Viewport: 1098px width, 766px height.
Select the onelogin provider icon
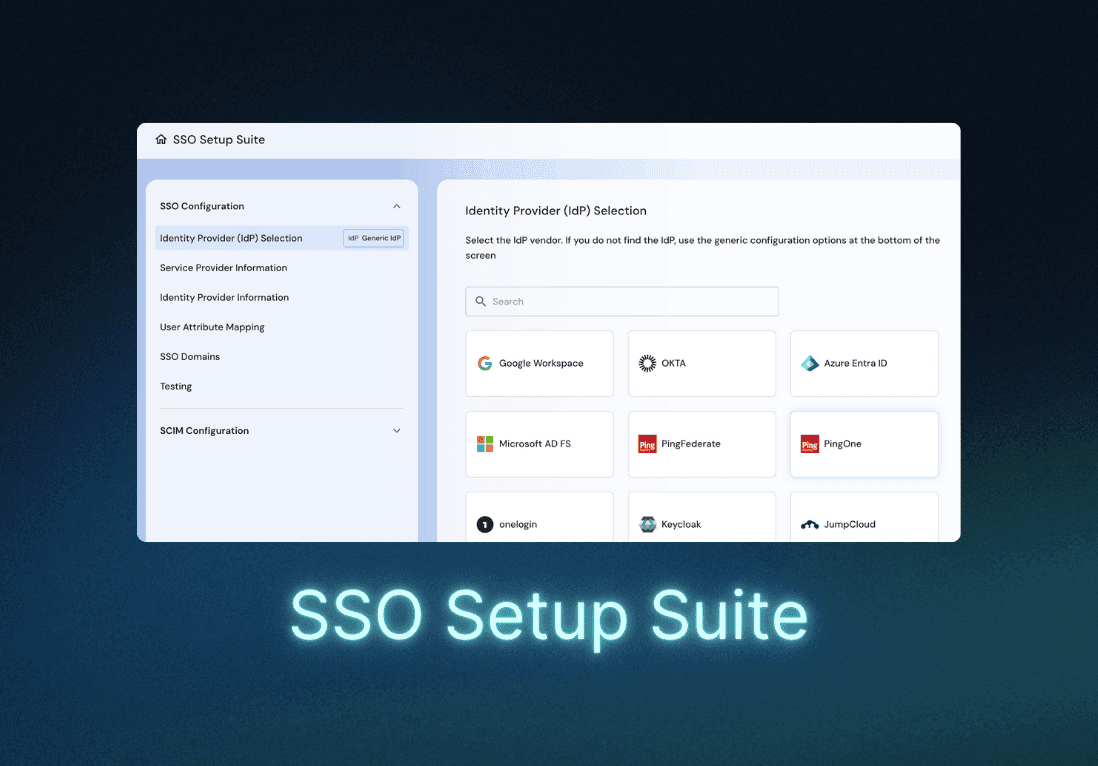(484, 524)
